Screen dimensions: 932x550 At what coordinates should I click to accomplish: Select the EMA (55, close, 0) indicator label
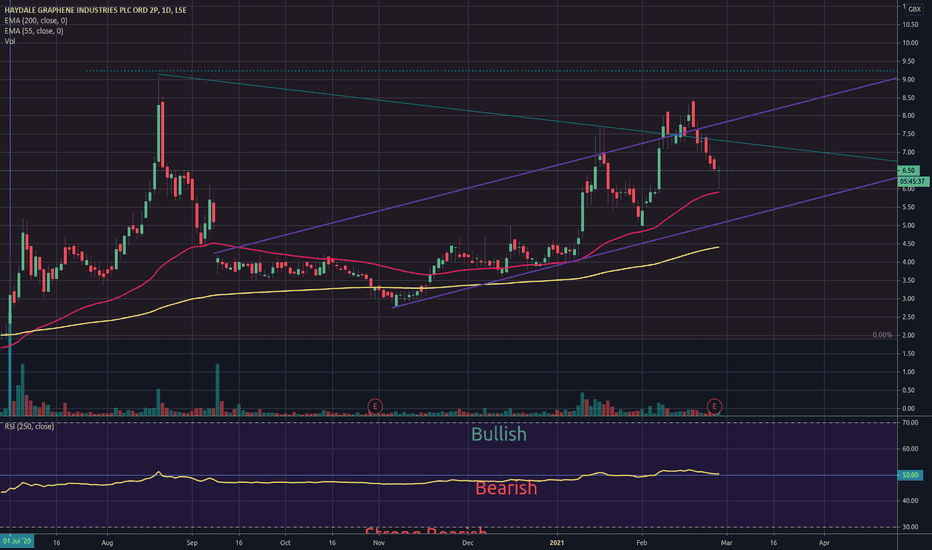pos(34,31)
